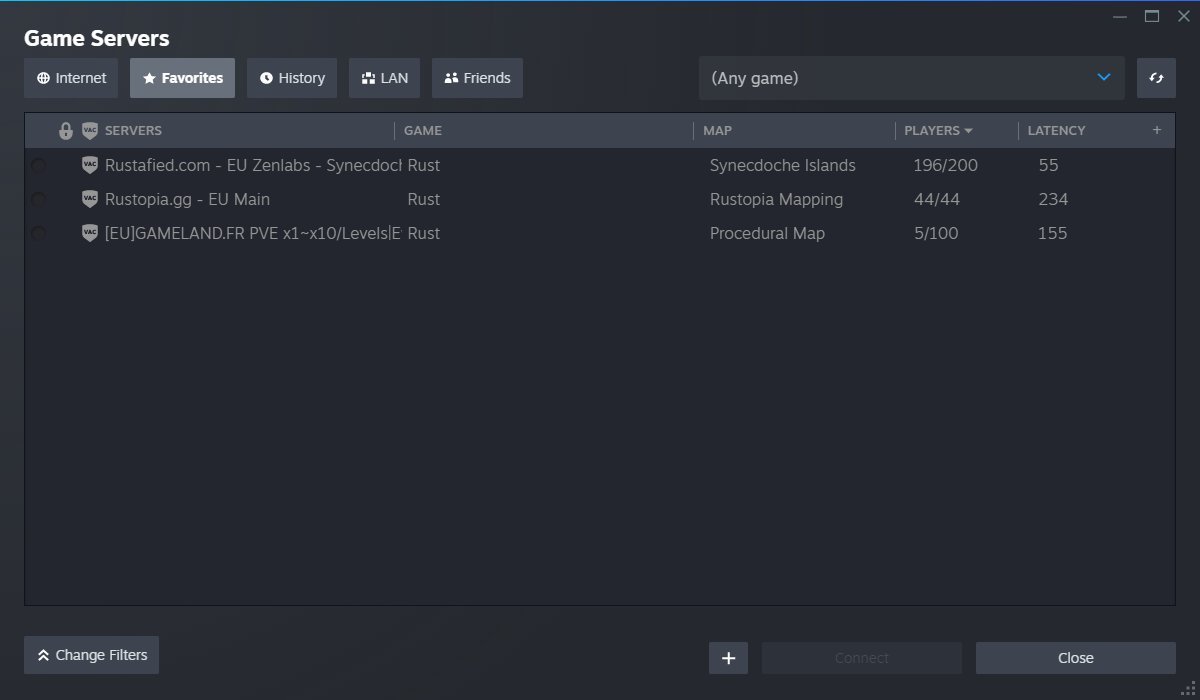1200x700 pixels.
Task: Click the Procedural Map cell
Action: (767, 233)
